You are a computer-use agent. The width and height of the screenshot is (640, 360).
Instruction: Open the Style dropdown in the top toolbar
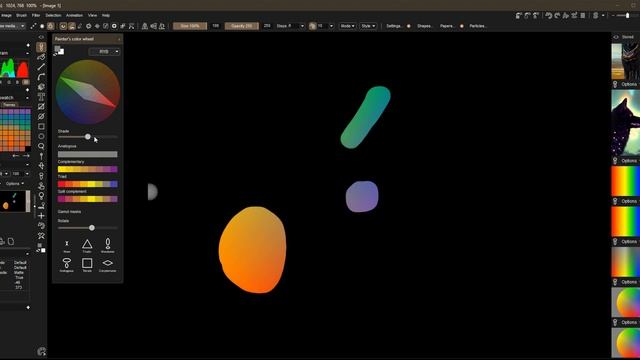pos(368,26)
